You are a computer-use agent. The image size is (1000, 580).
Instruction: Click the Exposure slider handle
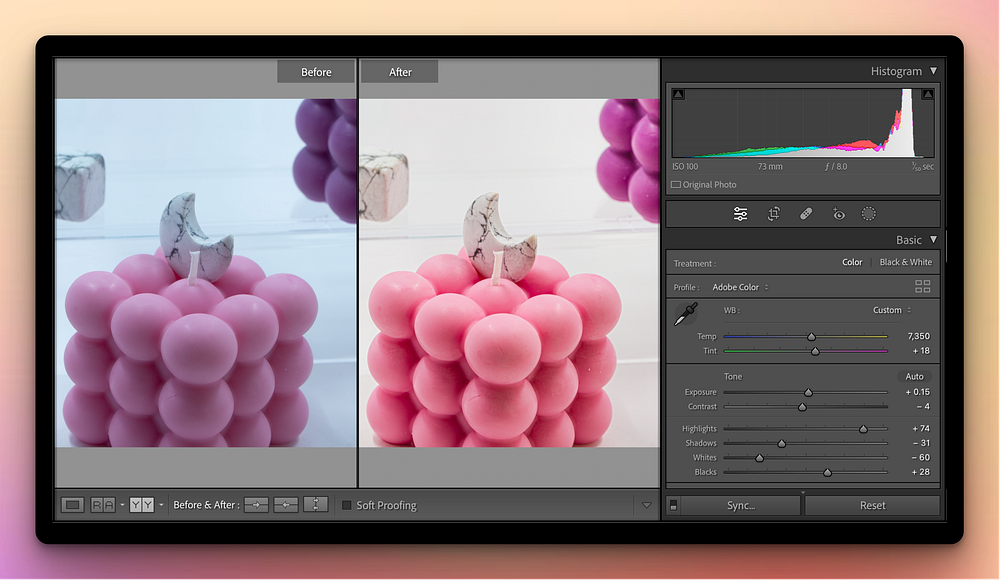pos(808,392)
